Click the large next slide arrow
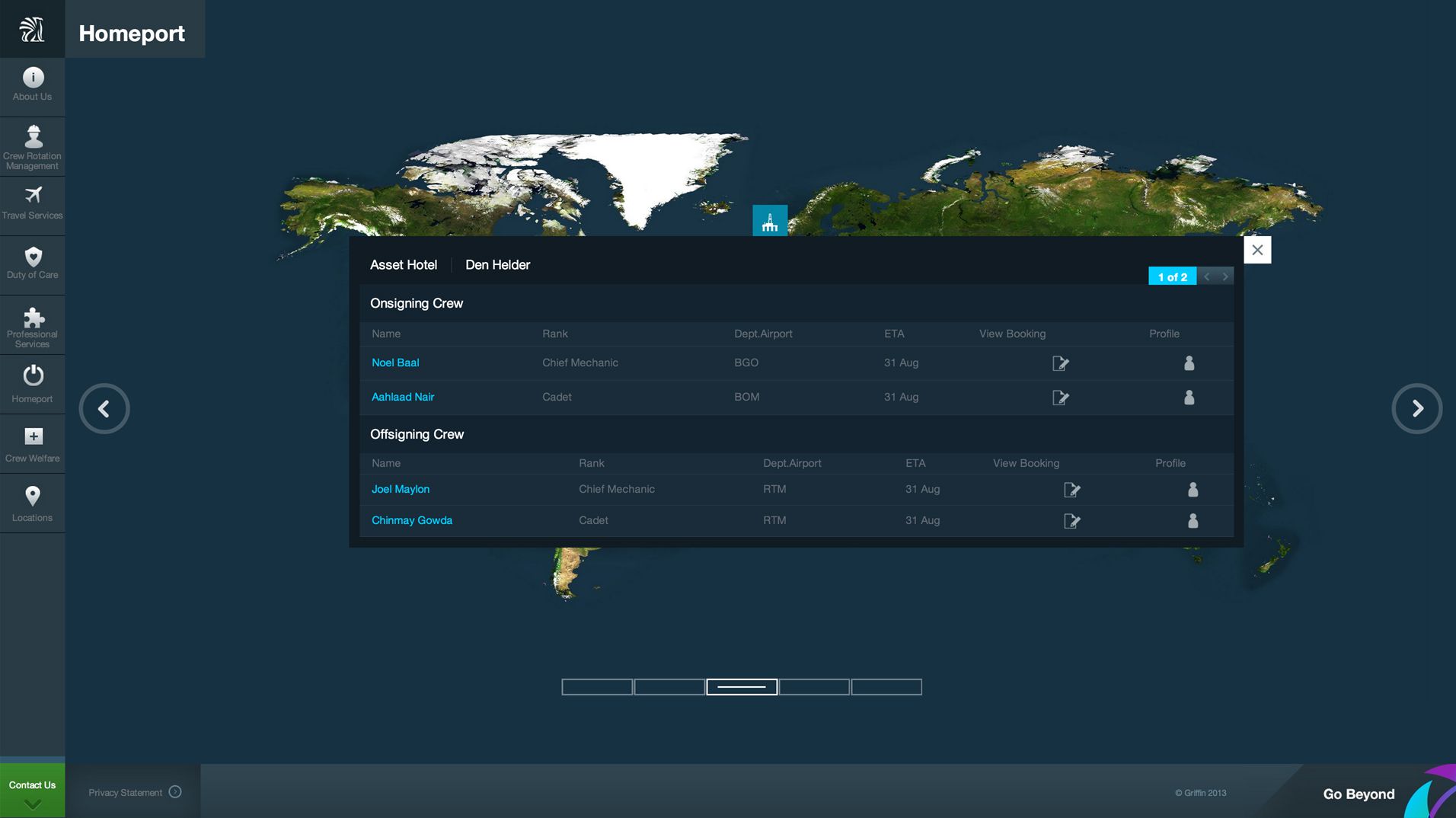 pos(1416,409)
